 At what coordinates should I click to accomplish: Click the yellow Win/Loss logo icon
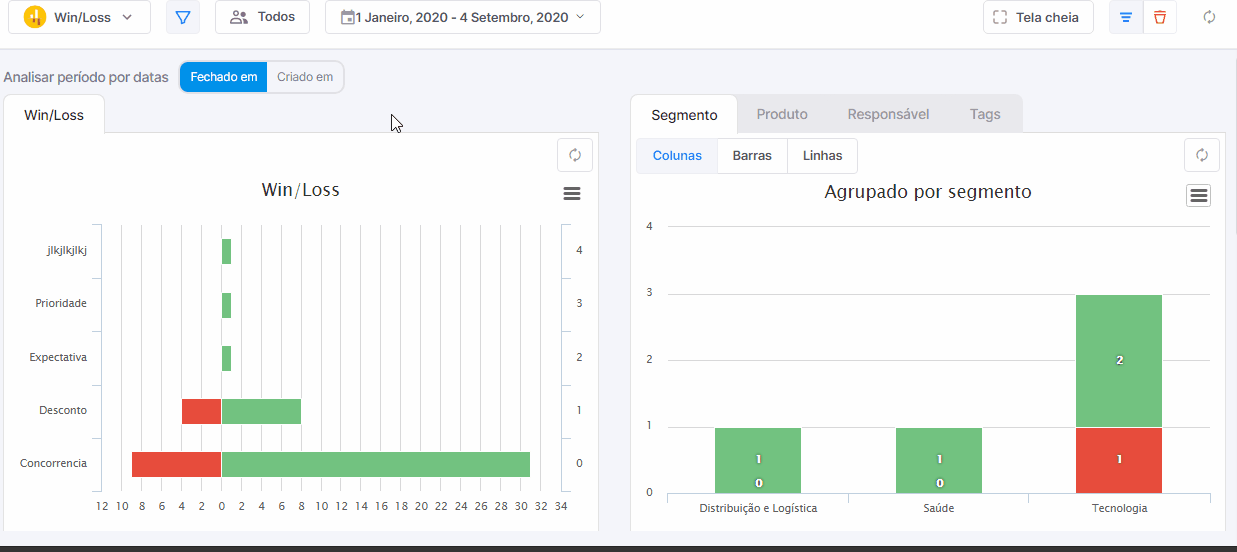tap(35, 17)
